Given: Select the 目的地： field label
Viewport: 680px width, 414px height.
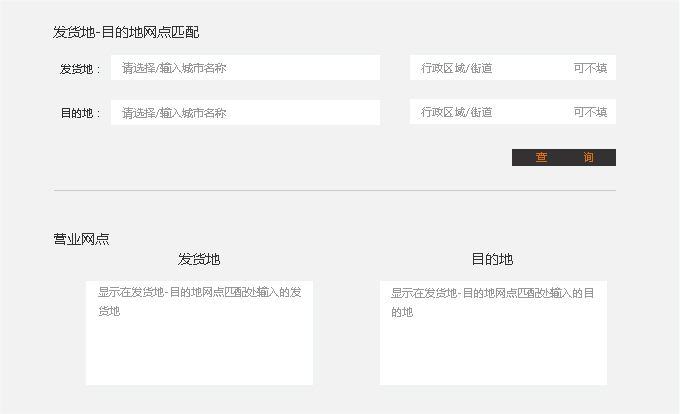Looking at the screenshot, I should coord(80,113).
